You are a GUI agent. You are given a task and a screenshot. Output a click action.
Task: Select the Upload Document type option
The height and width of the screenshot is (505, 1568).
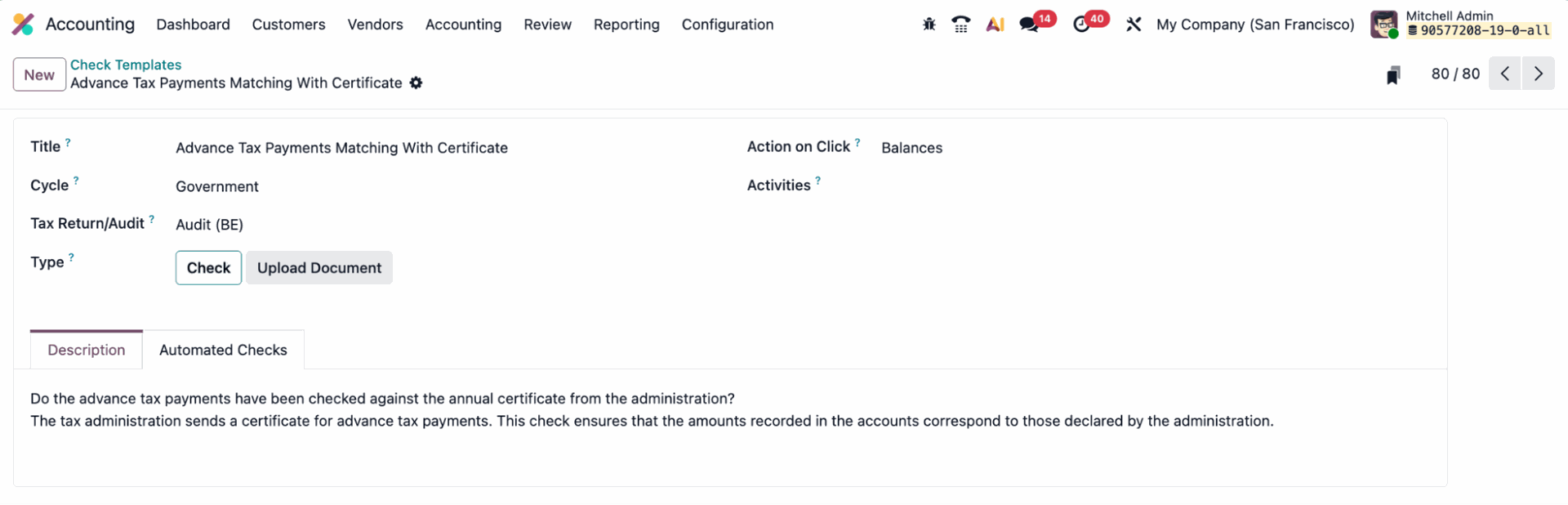[x=318, y=268]
